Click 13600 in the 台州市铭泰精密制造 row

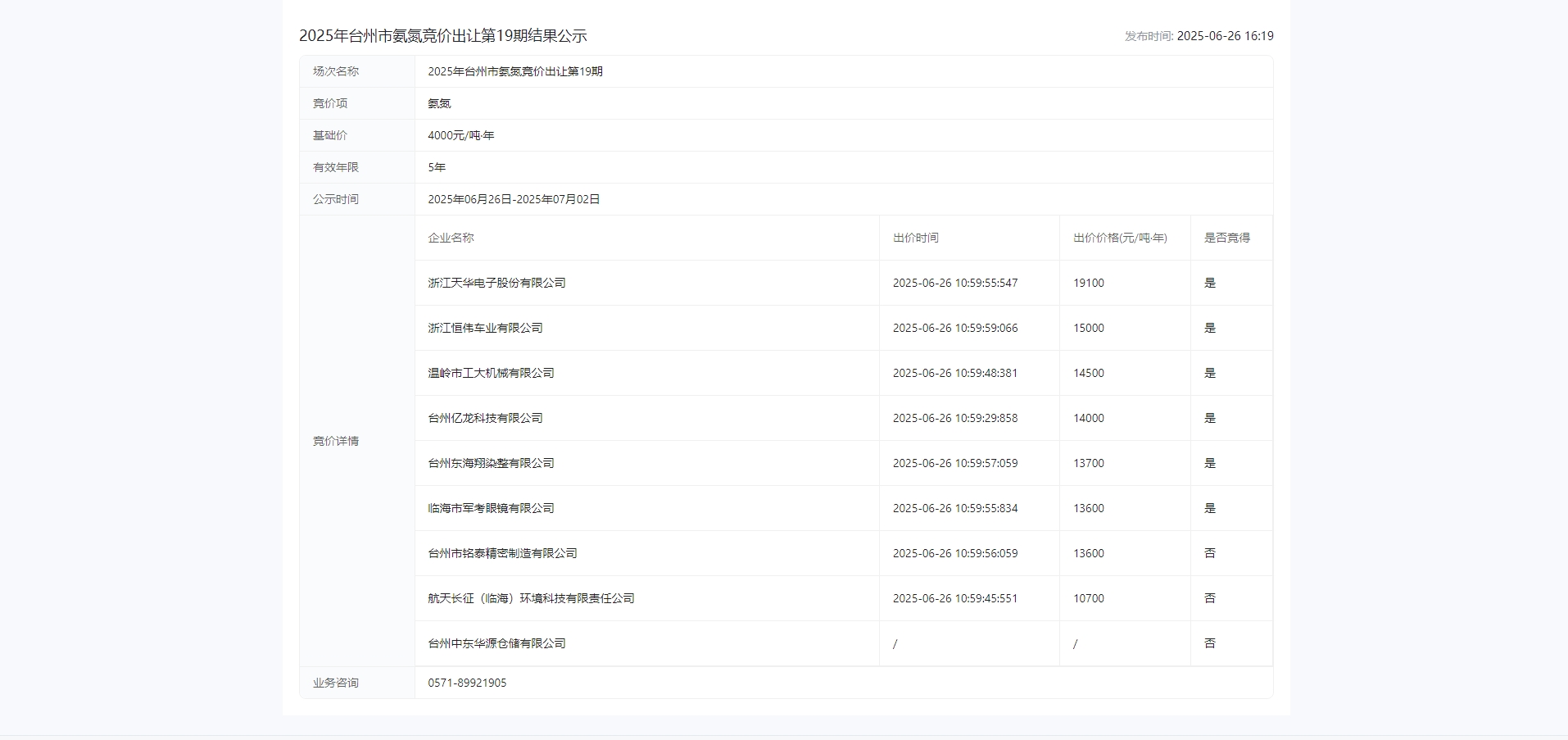(1089, 553)
